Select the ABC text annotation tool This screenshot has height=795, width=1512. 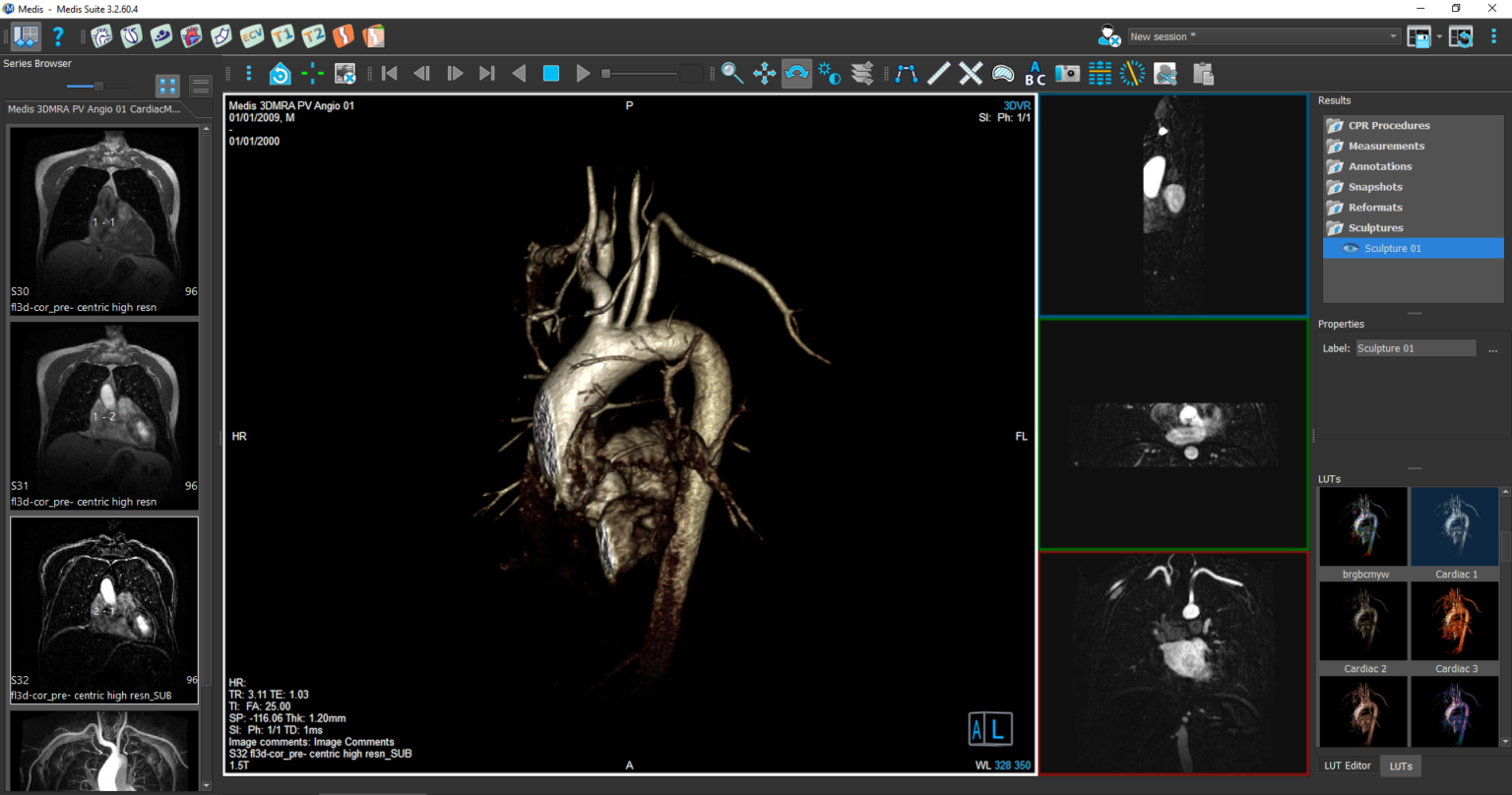(1035, 74)
